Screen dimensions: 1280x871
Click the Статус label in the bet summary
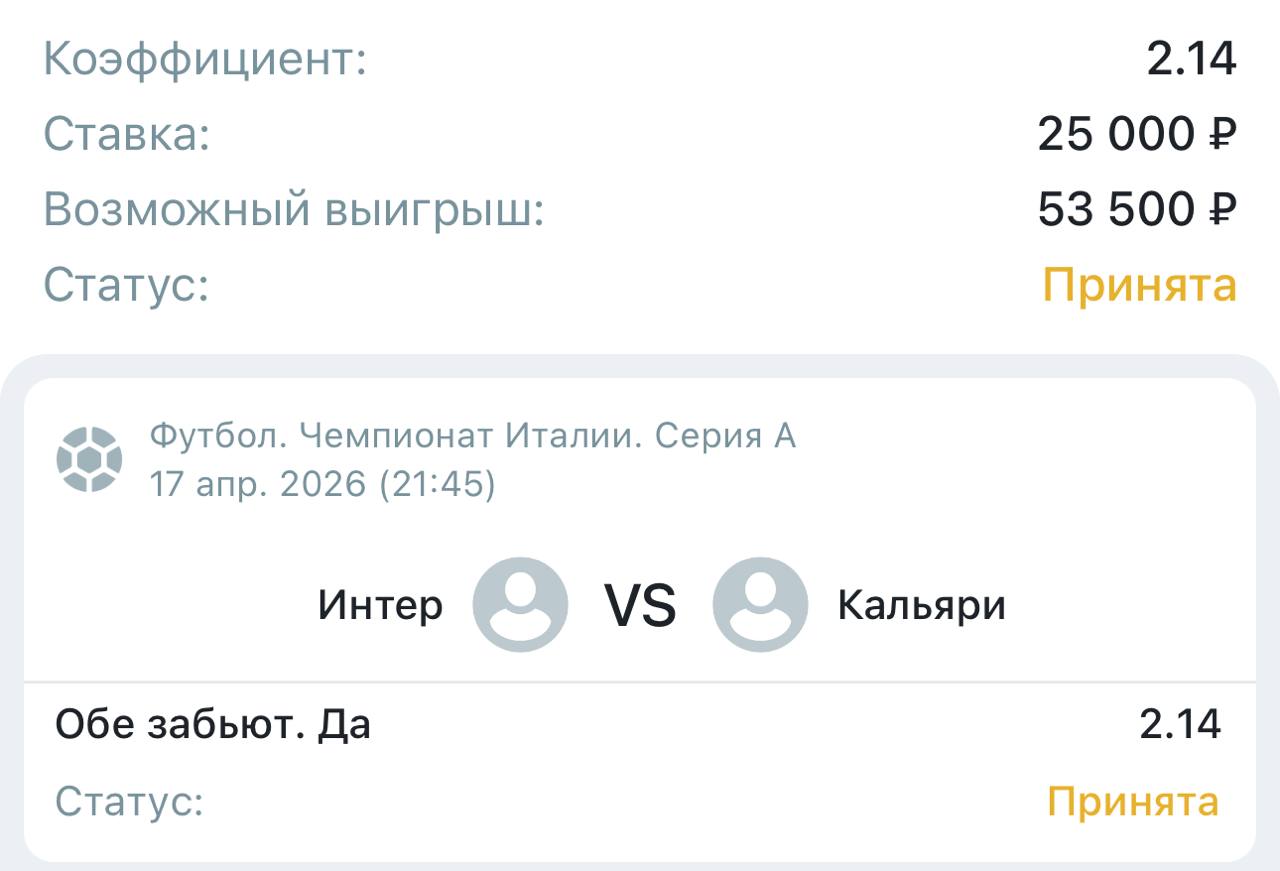point(126,285)
